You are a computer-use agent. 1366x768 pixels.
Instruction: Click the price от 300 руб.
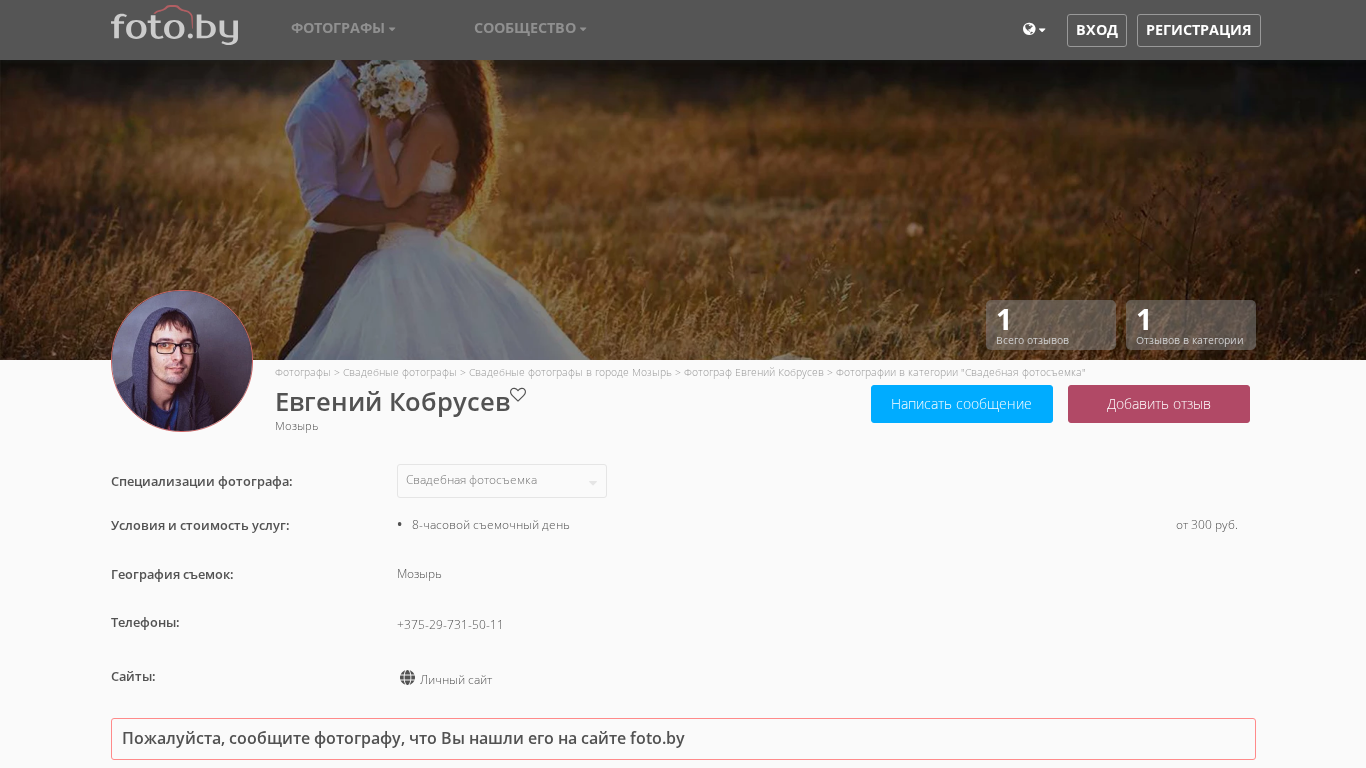[1207, 525]
